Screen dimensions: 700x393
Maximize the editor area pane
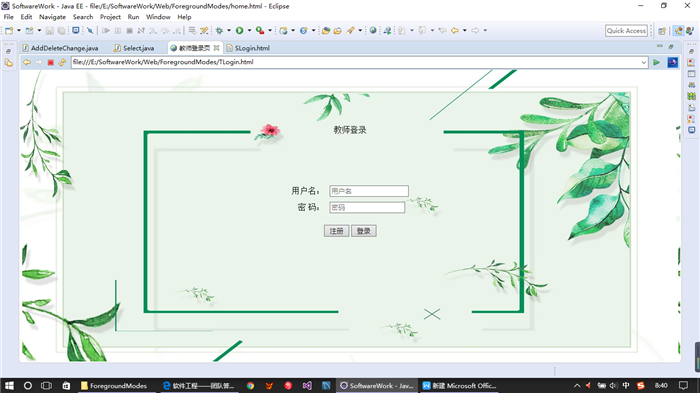[x=671, y=46]
